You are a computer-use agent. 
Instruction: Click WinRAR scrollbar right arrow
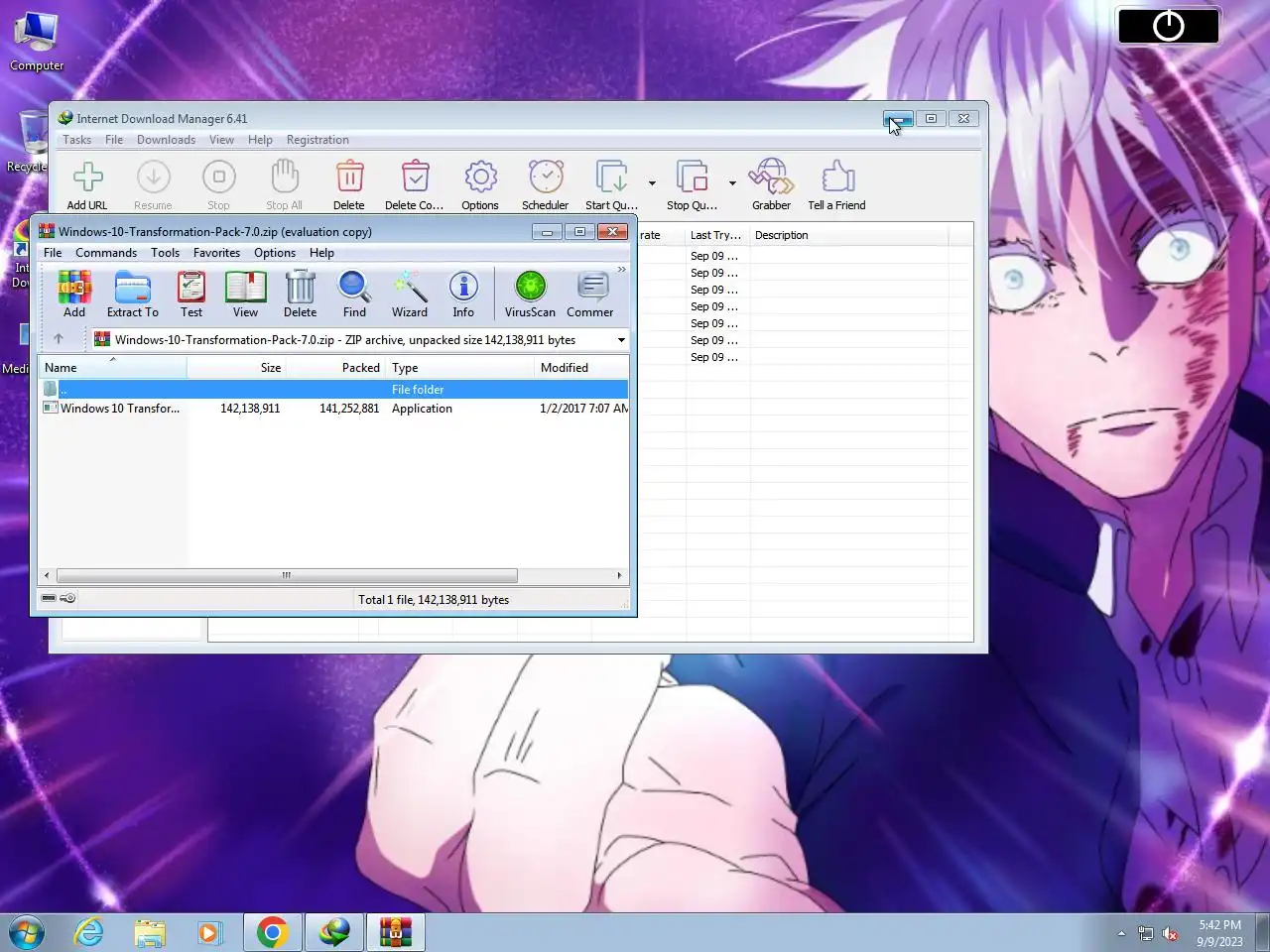click(x=619, y=575)
